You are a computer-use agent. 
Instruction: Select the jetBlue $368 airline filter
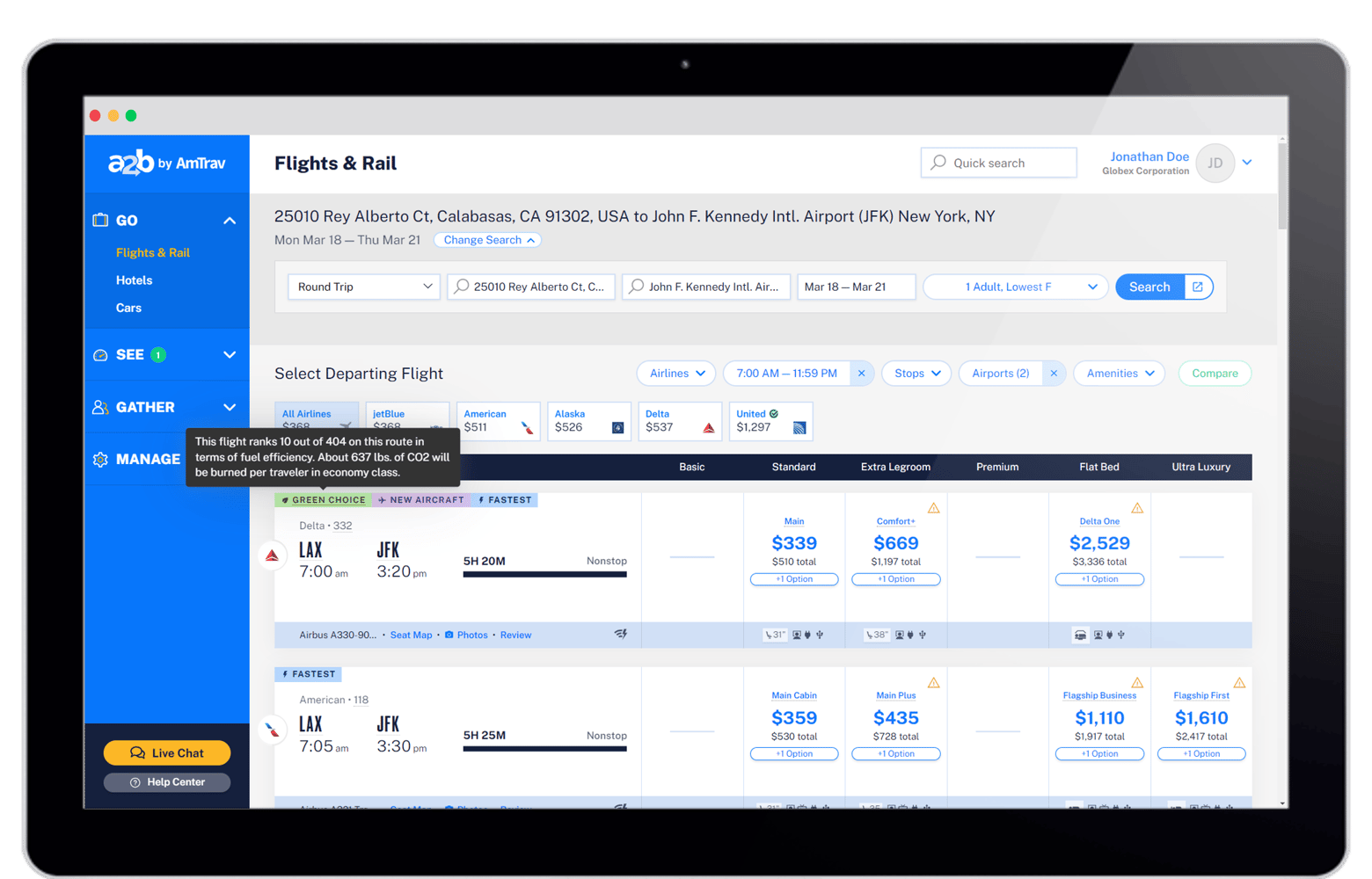(407, 421)
